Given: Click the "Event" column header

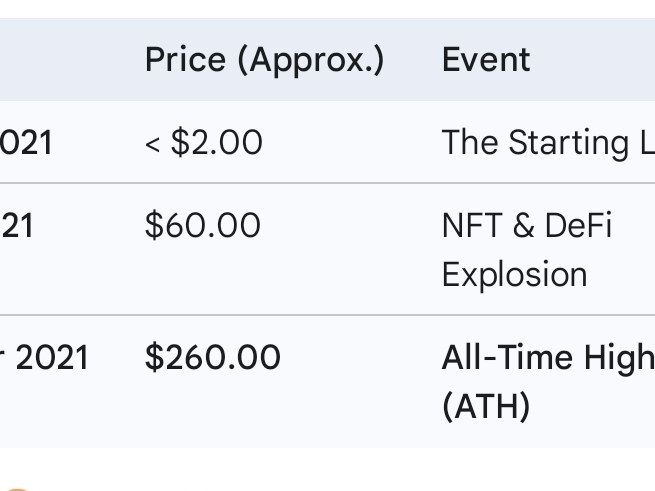Looking at the screenshot, I should coord(486,60).
